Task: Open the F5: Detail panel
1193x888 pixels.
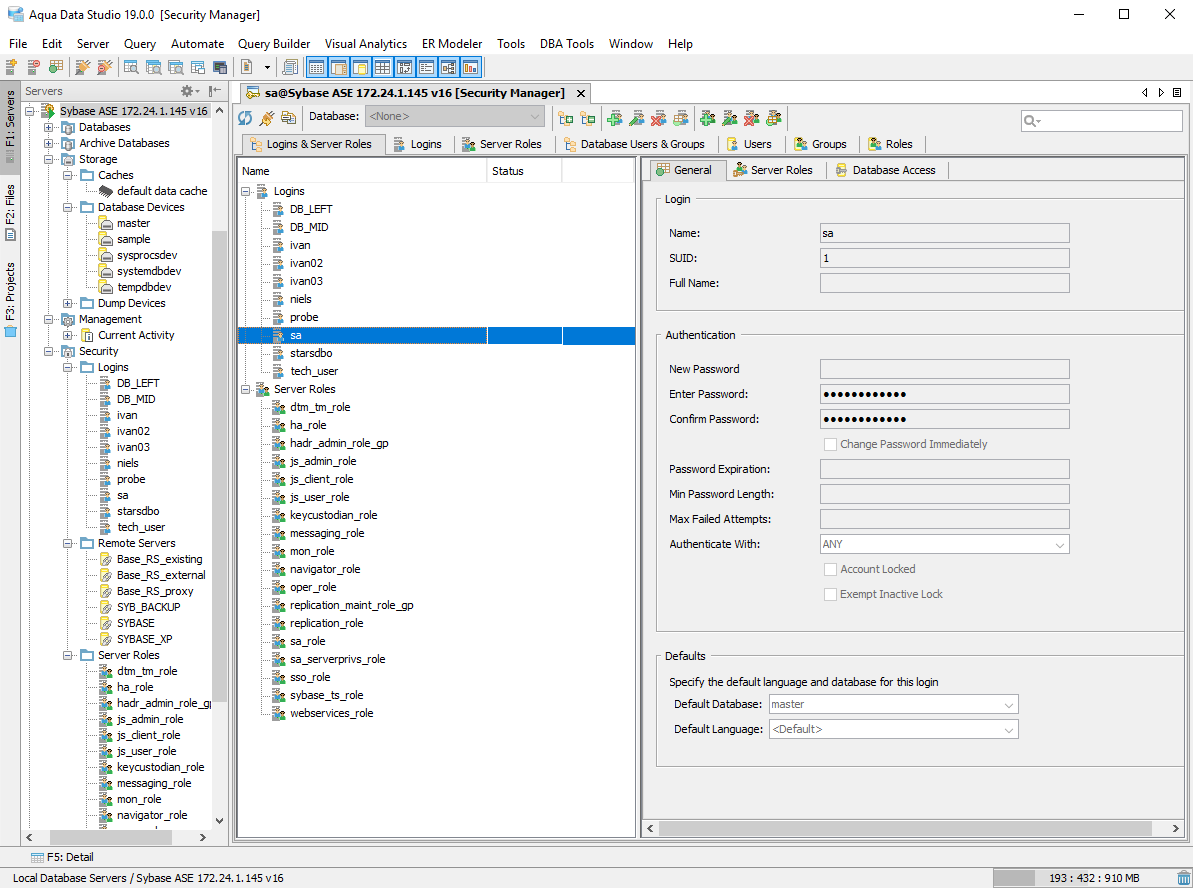Action: click(x=62, y=857)
